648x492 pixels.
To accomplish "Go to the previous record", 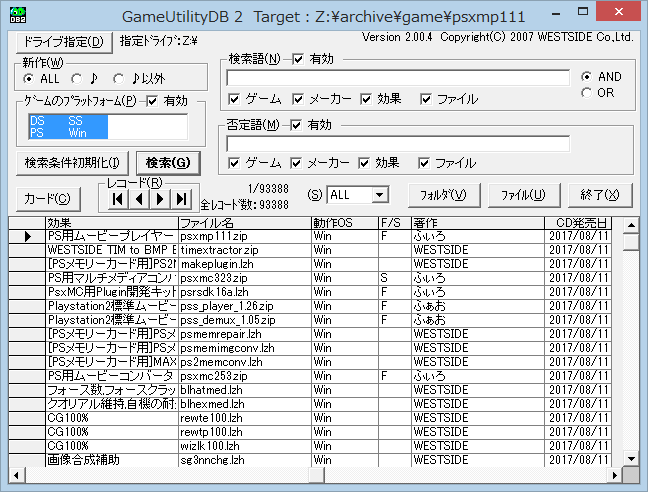I will pyautogui.click(x=139, y=198).
